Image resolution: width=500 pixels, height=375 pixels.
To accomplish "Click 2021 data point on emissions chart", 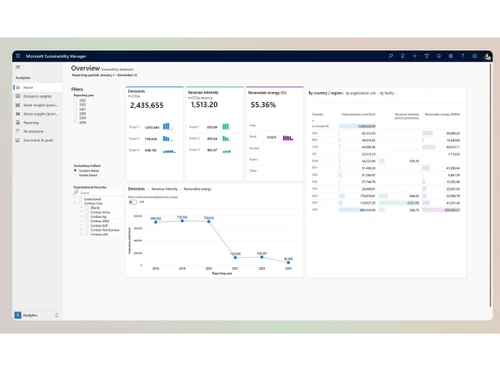I will point(235,257).
